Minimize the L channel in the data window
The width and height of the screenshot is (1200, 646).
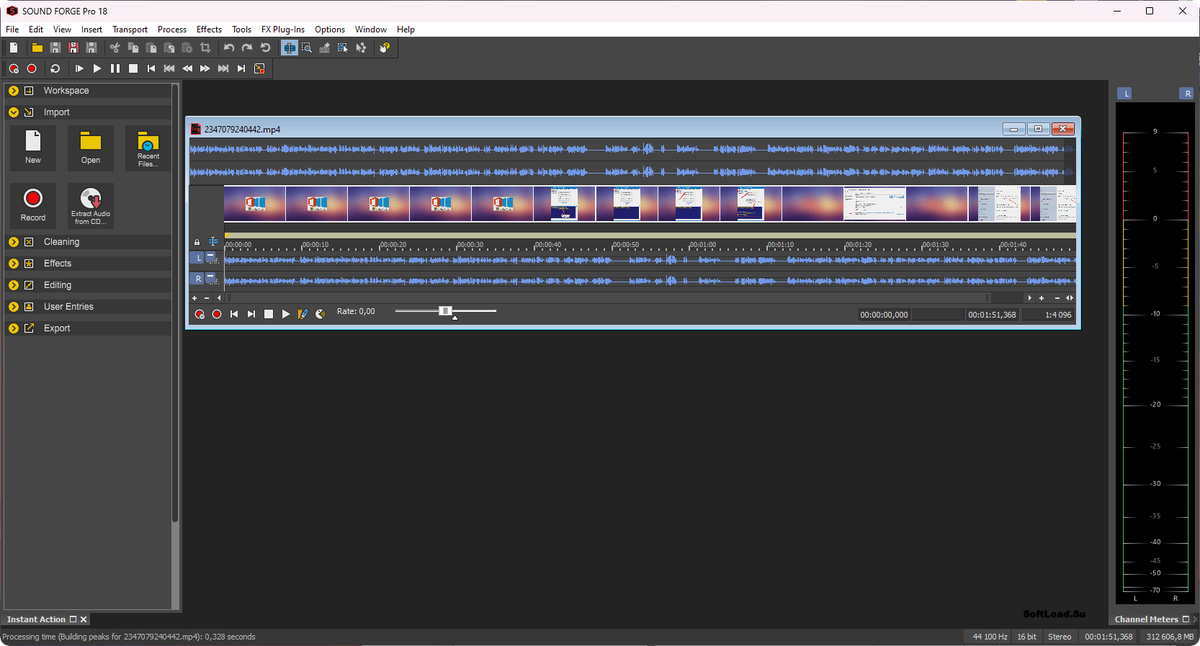[212, 258]
